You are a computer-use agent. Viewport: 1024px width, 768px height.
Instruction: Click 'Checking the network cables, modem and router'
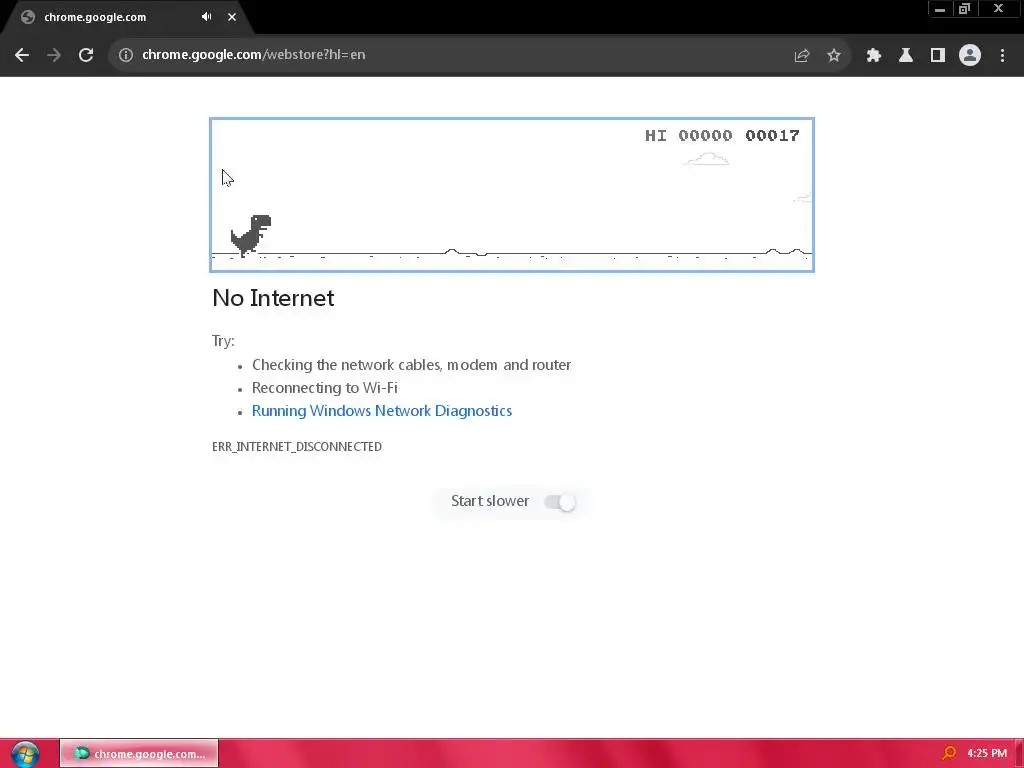click(x=411, y=365)
